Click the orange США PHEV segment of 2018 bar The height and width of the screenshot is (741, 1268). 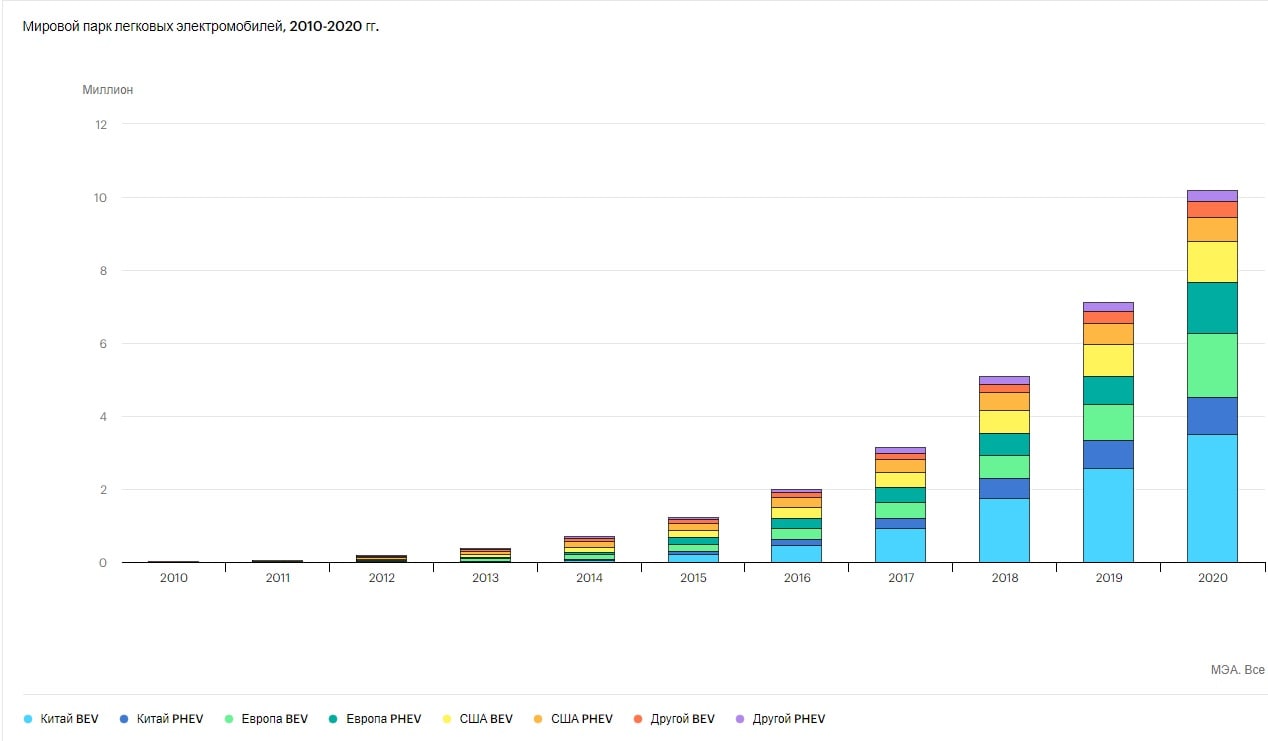tap(1004, 401)
